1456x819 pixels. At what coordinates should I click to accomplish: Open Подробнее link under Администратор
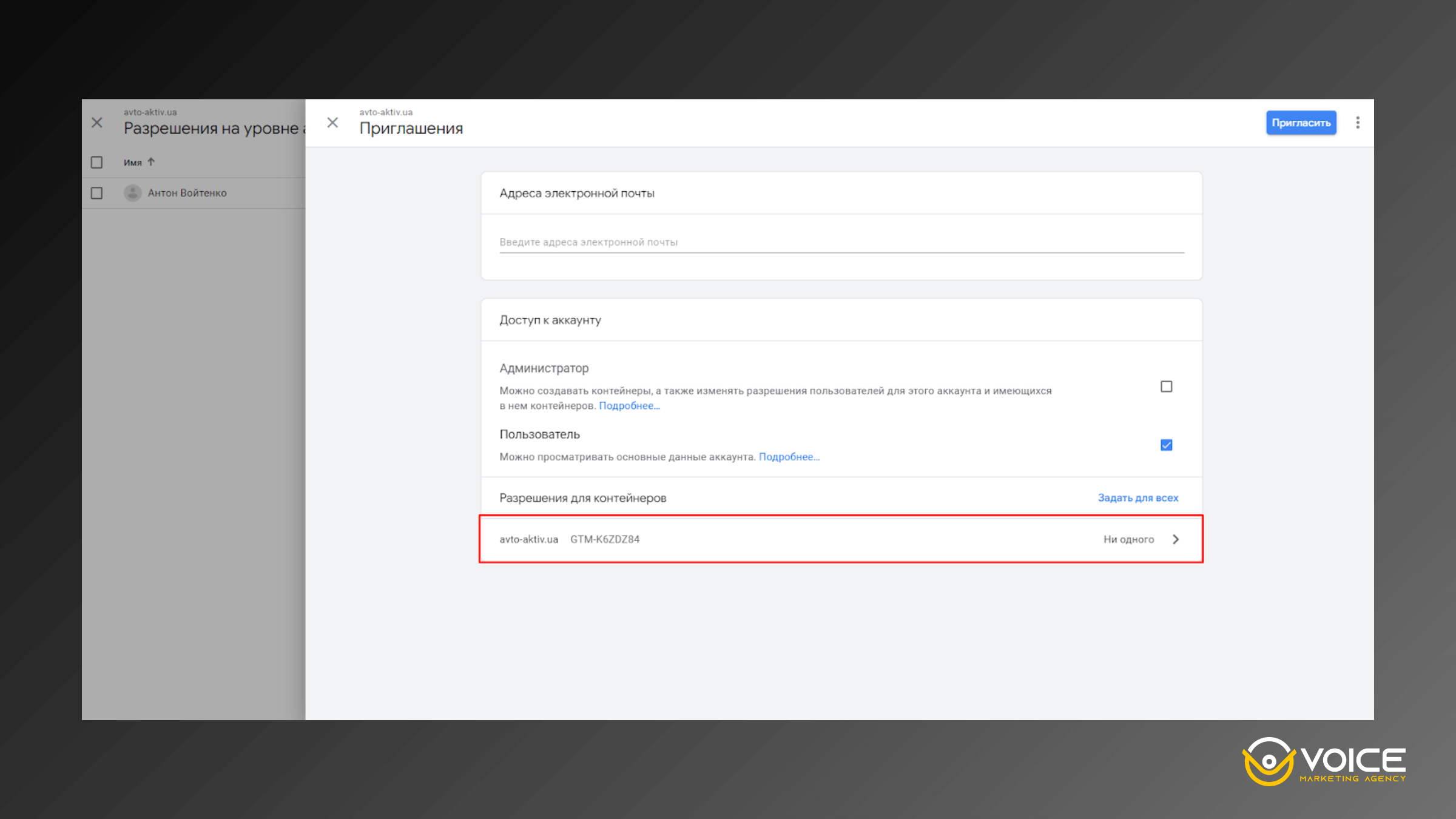point(629,406)
